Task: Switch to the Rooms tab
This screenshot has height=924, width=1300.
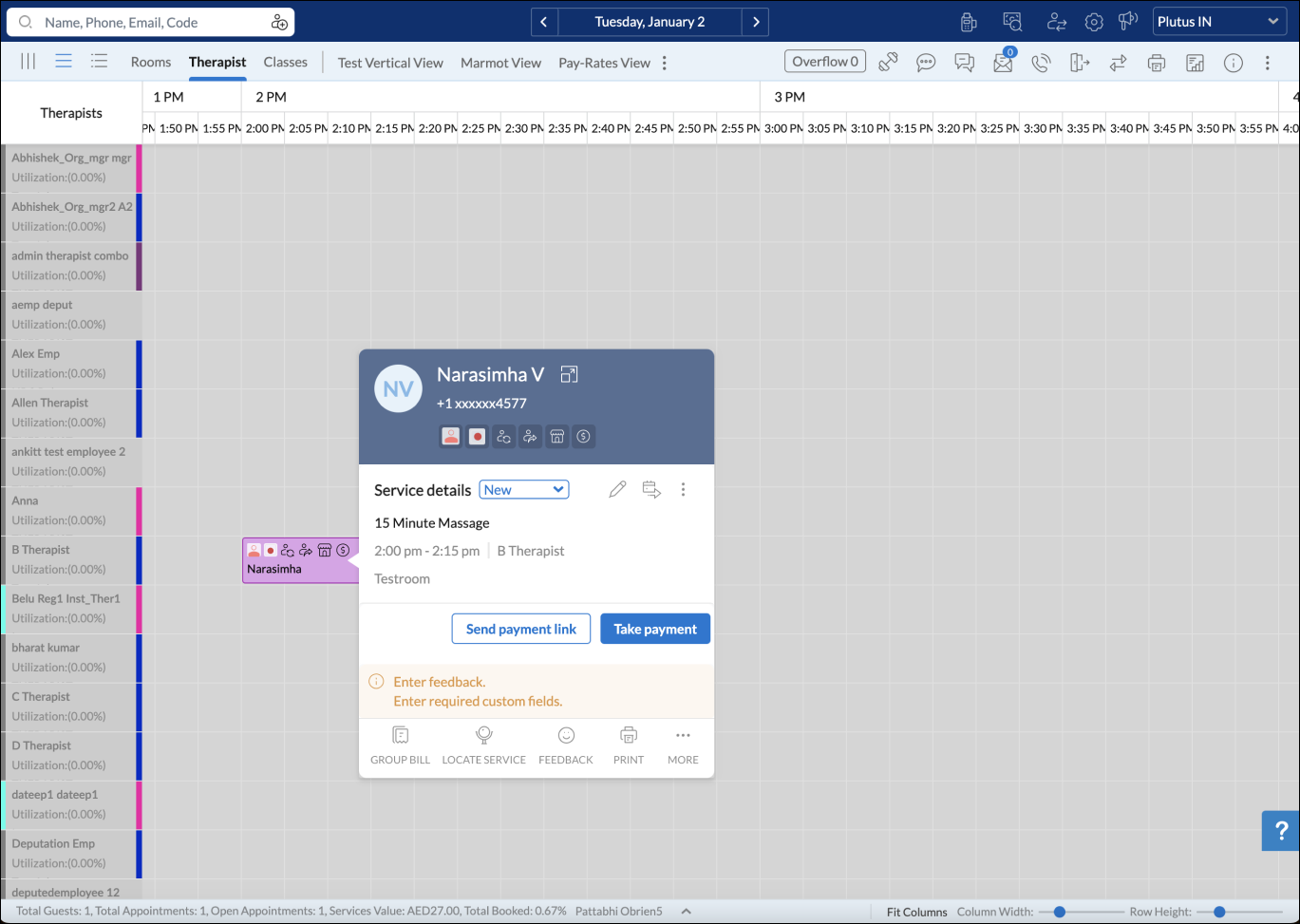Action: [151, 63]
